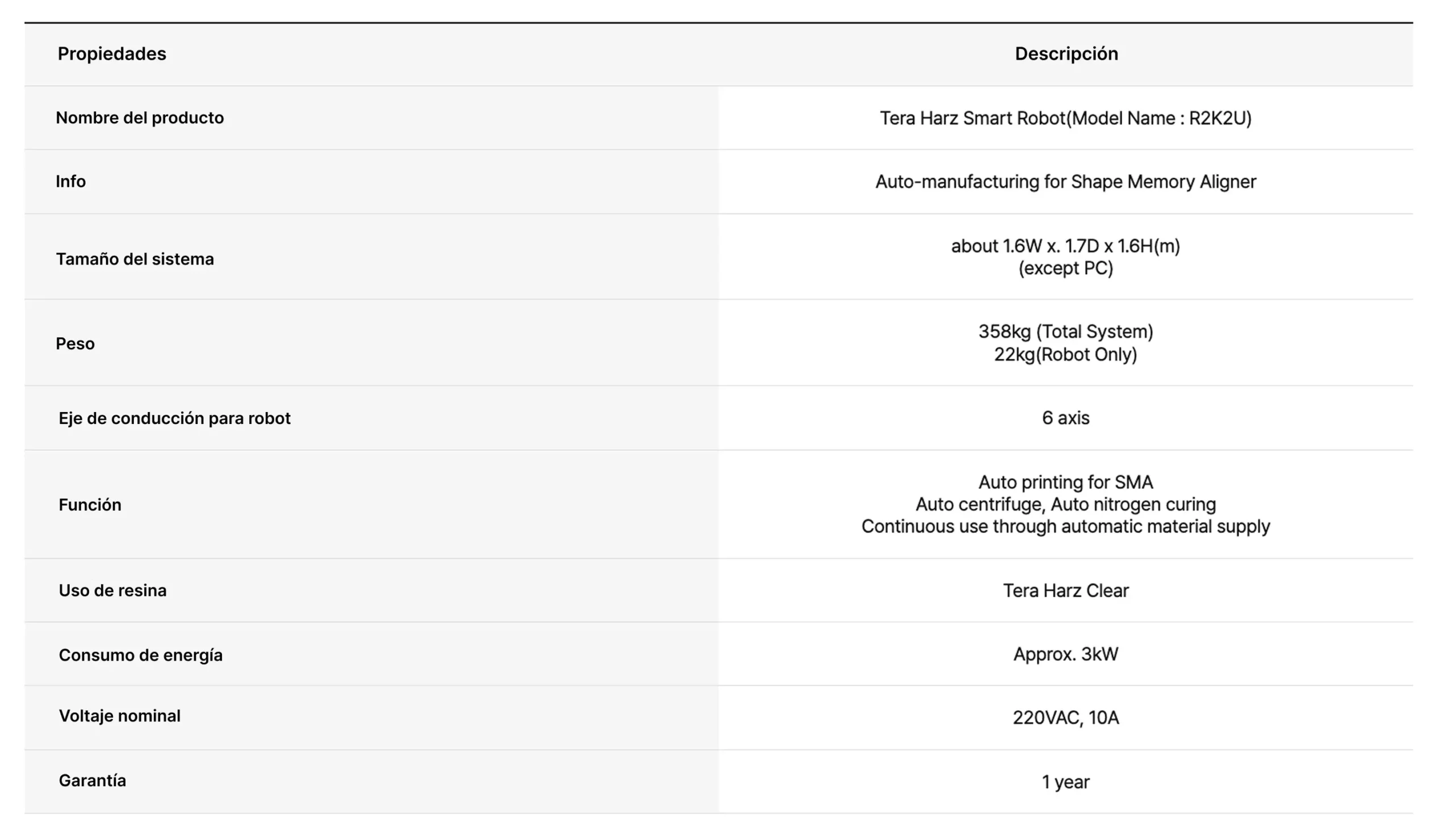The image size is (1453, 840).
Task: Click the Propiedades column header
Action: (x=112, y=53)
